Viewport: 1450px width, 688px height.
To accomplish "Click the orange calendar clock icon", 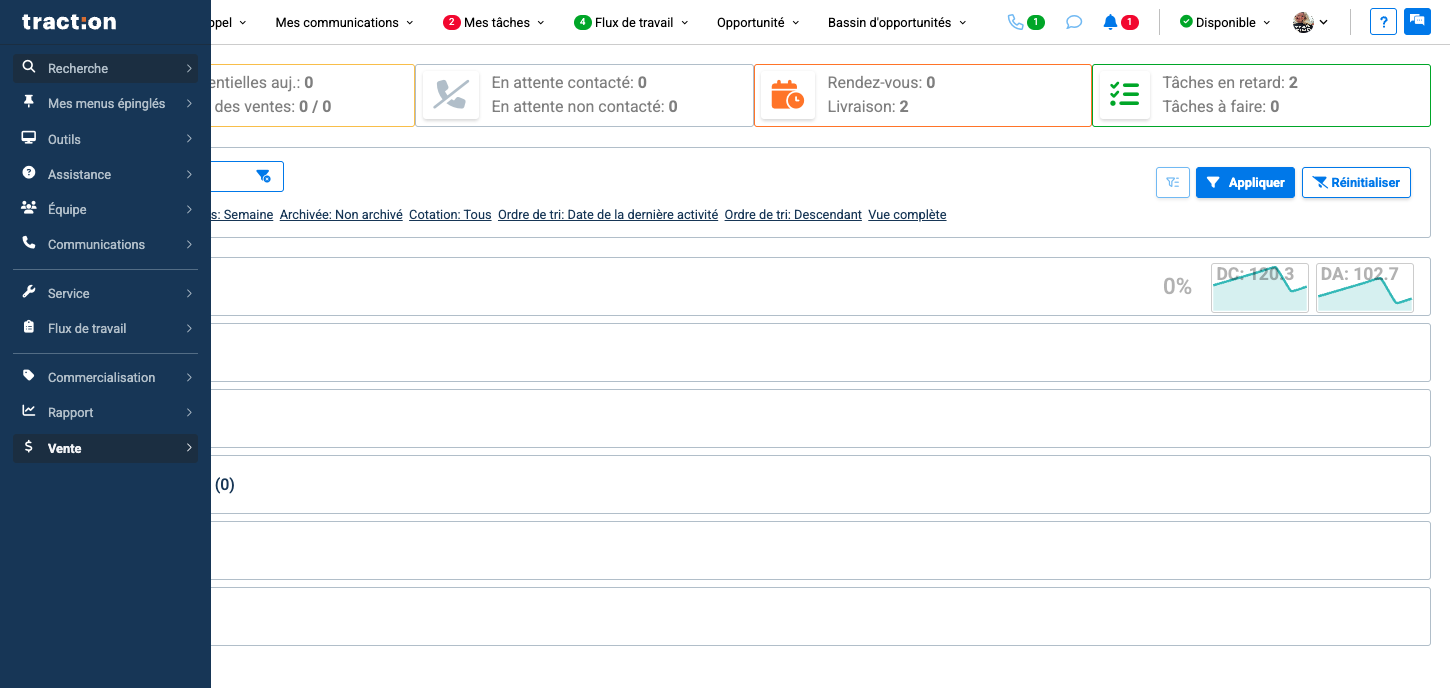I will (x=787, y=95).
